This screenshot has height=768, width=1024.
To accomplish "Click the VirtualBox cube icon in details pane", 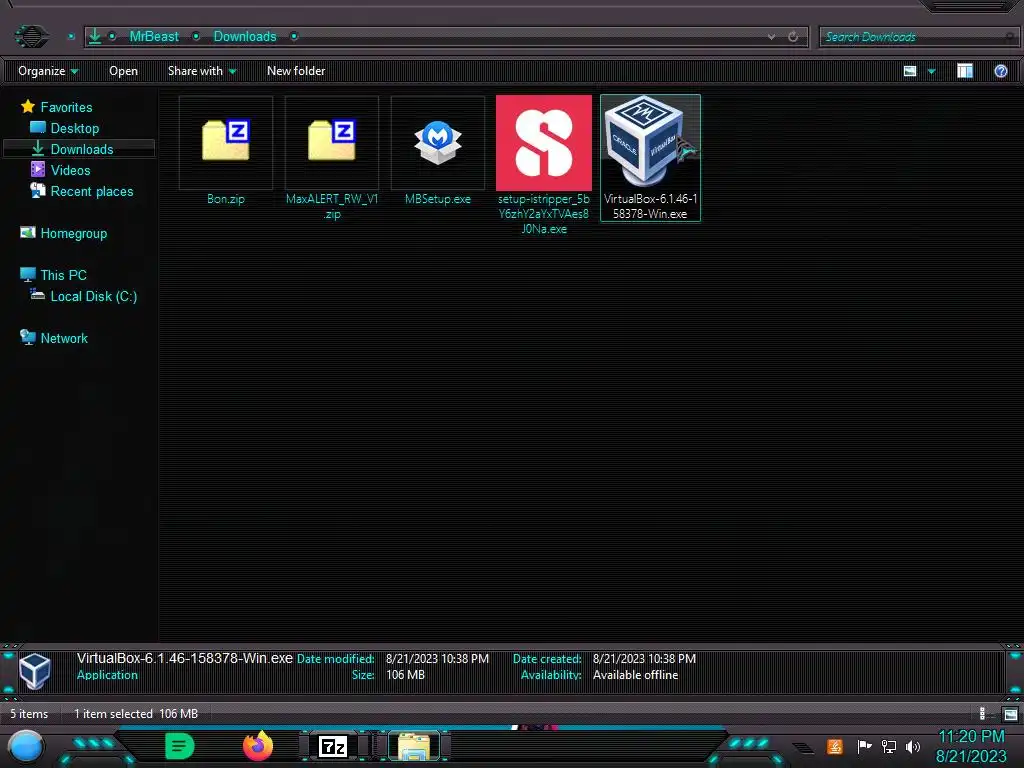I will click(35, 670).
